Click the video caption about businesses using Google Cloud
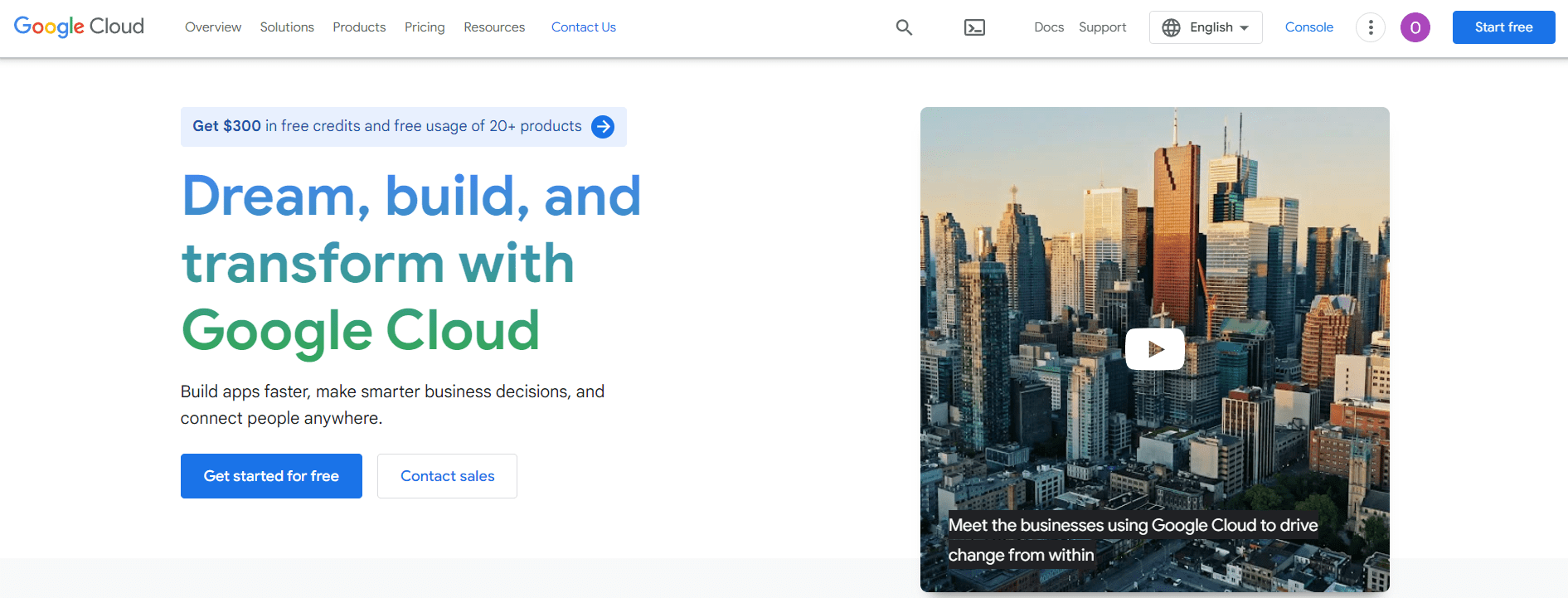This screenshot has width=1568, height=598. pyautogui.click(x=1133, y=540)
